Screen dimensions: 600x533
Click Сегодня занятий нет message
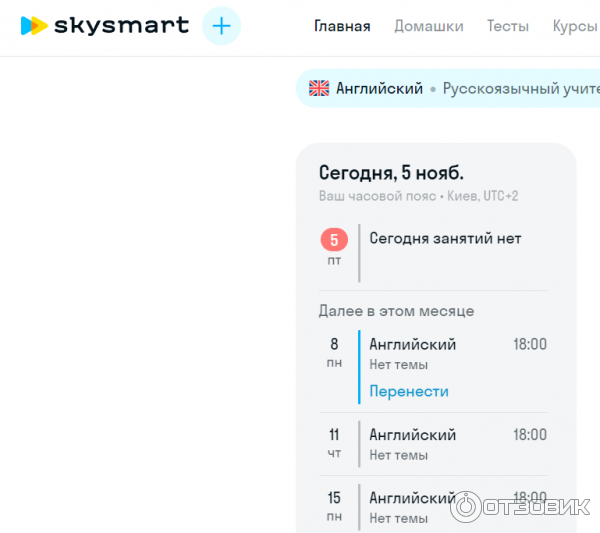[445, 238]
